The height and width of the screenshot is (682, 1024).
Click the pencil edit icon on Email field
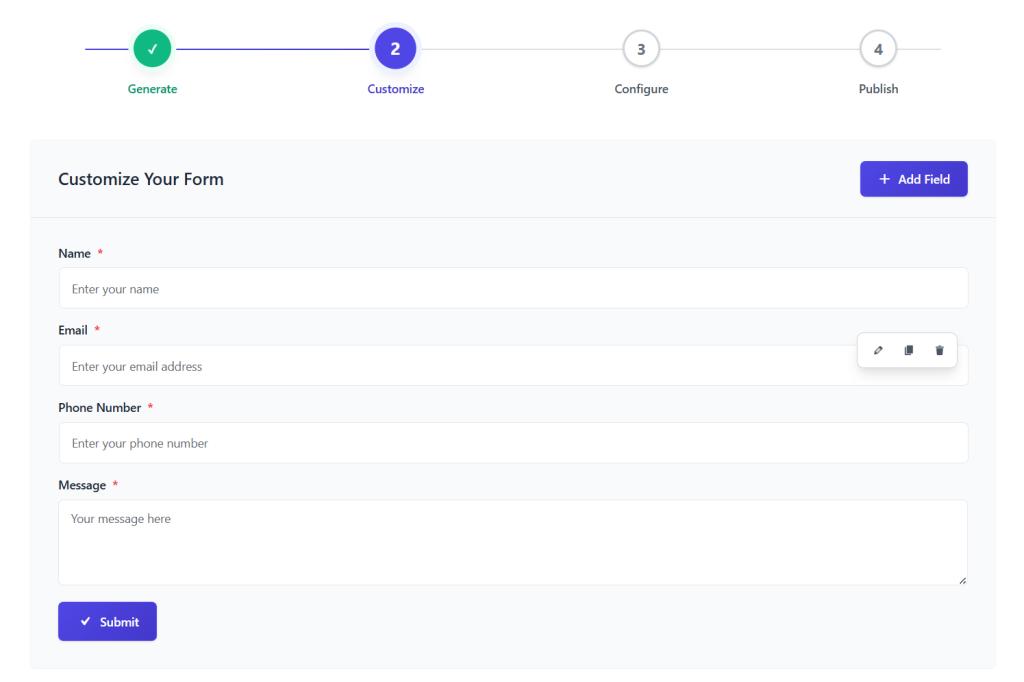878,350
